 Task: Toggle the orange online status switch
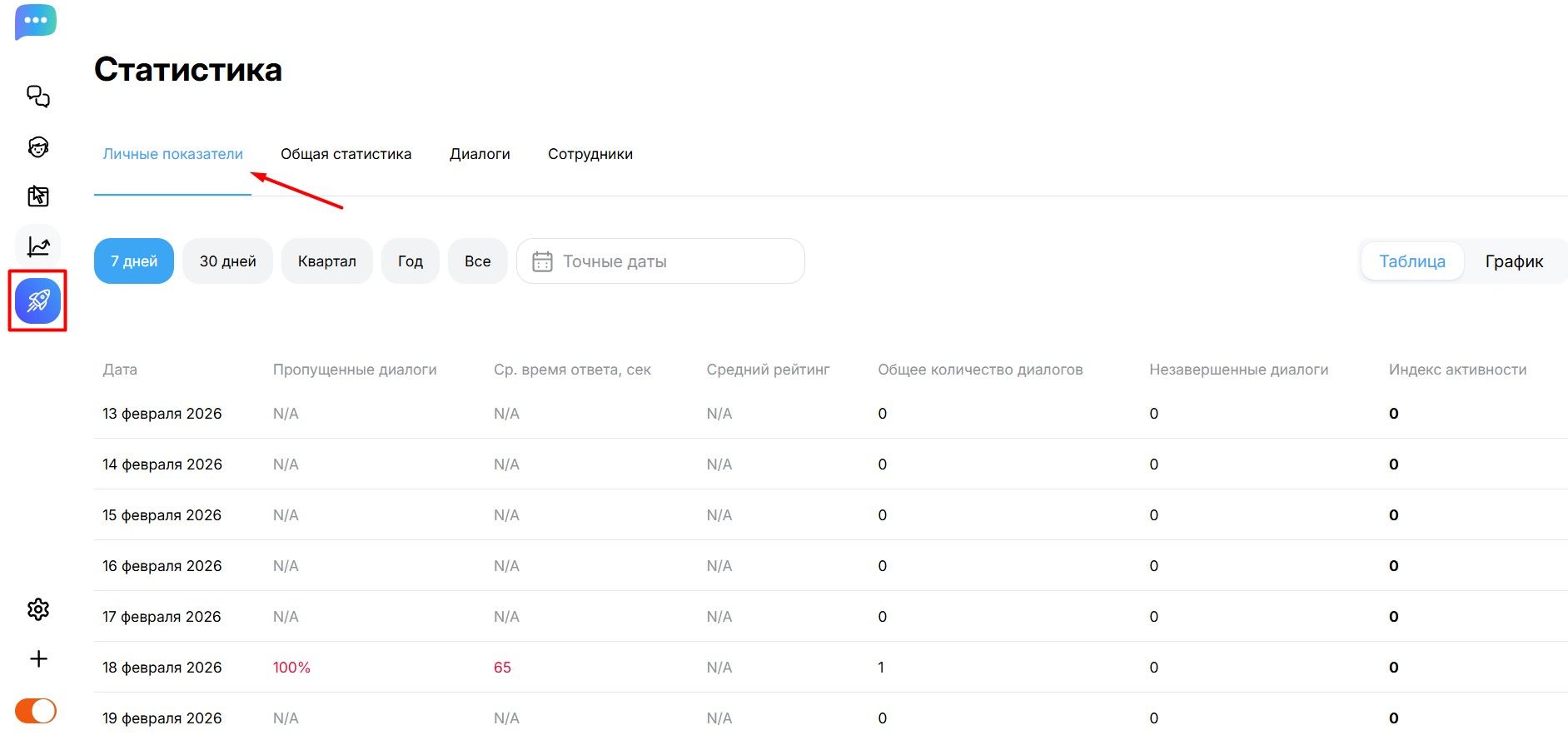click(x=36, y=711)
